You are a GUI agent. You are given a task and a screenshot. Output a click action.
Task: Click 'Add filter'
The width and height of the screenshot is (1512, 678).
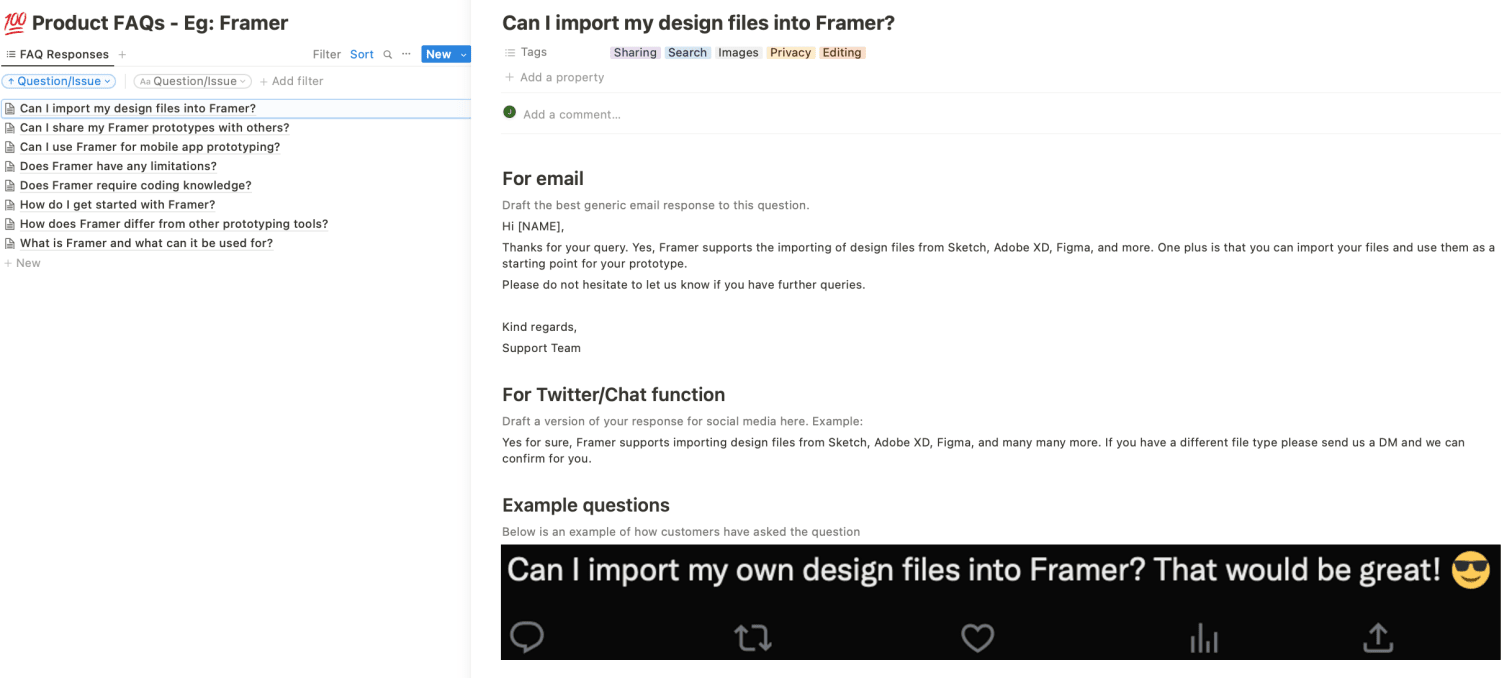click(291, 81)
